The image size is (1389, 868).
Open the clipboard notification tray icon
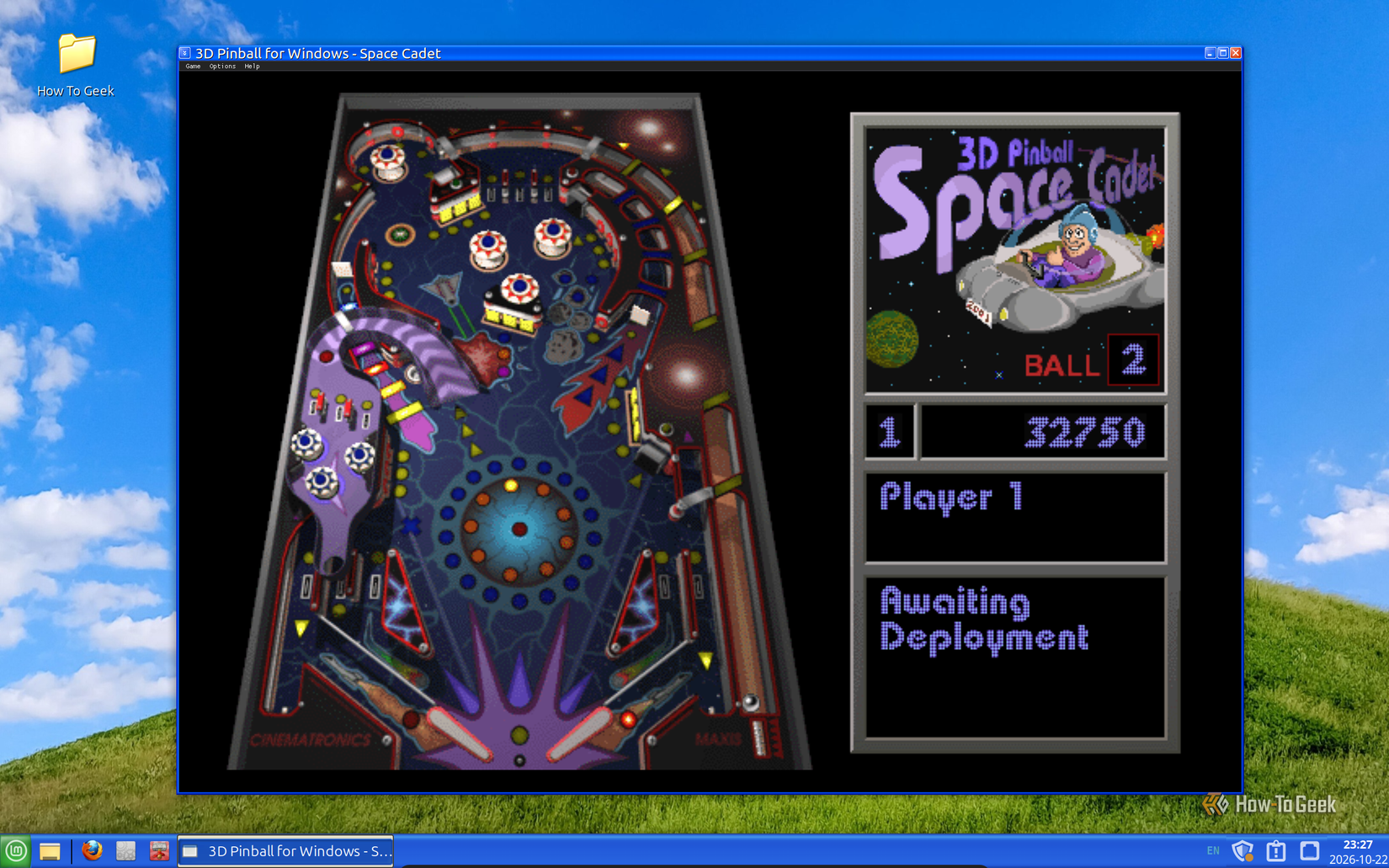[1276, 851]
